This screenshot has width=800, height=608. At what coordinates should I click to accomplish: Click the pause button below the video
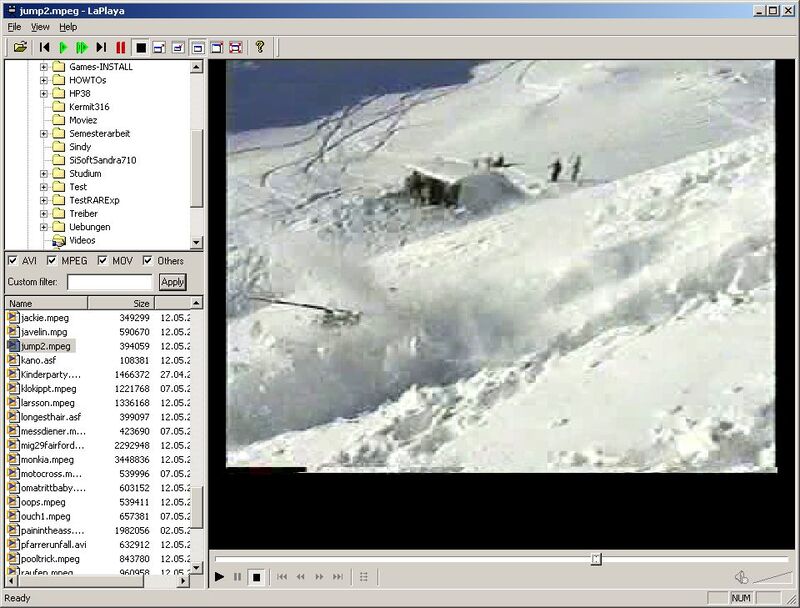point(237,577)
